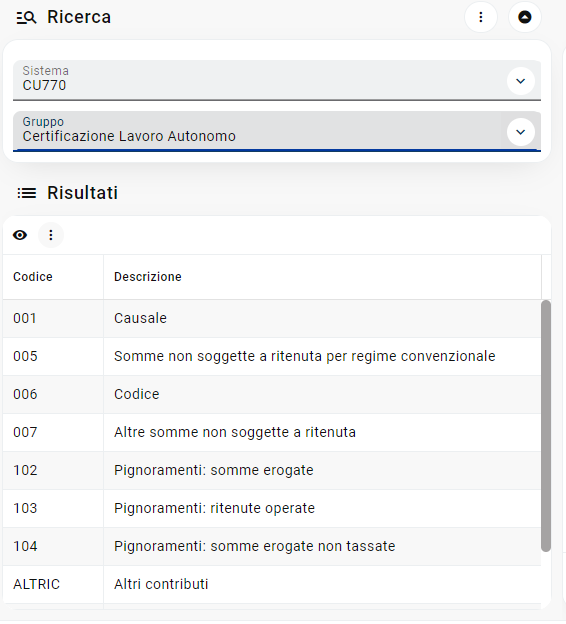The height and width of the screenshot is (624, 566).
Task: Click the Gruppo Certificazione Lavoro Autonomo field
Action: pos(277,131)
